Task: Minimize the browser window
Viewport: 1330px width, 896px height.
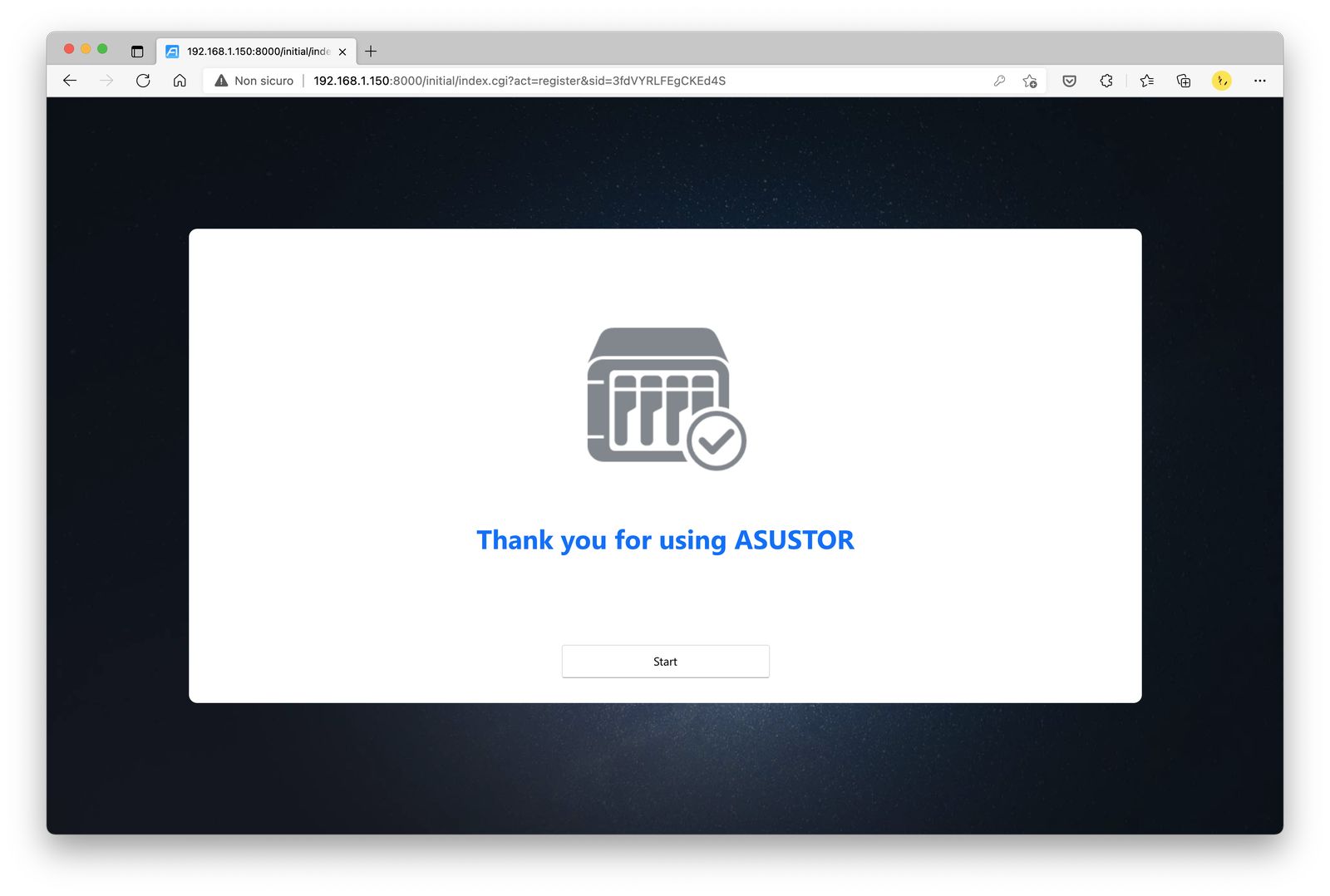Action: point(86,49)
